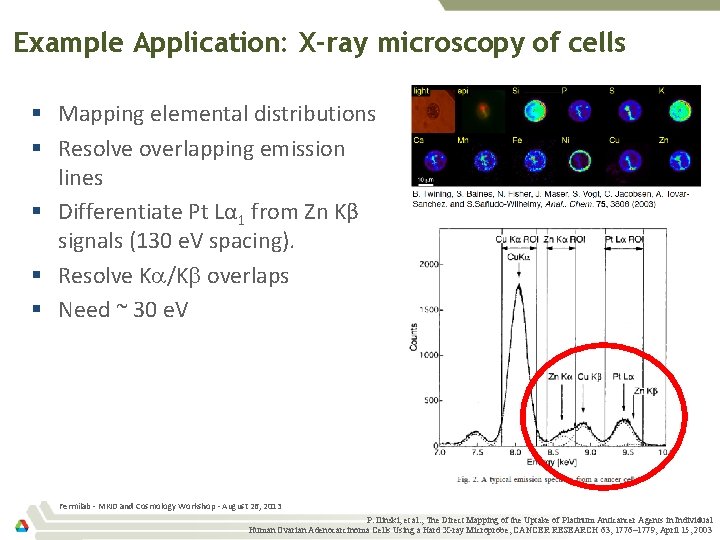Click the 'Pt Lα' peak annotation

(x=623, y=377)
